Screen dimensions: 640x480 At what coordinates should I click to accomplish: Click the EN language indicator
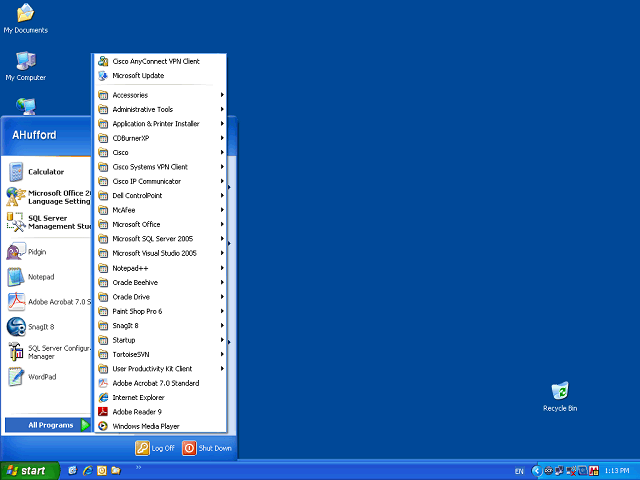point(519,471)
